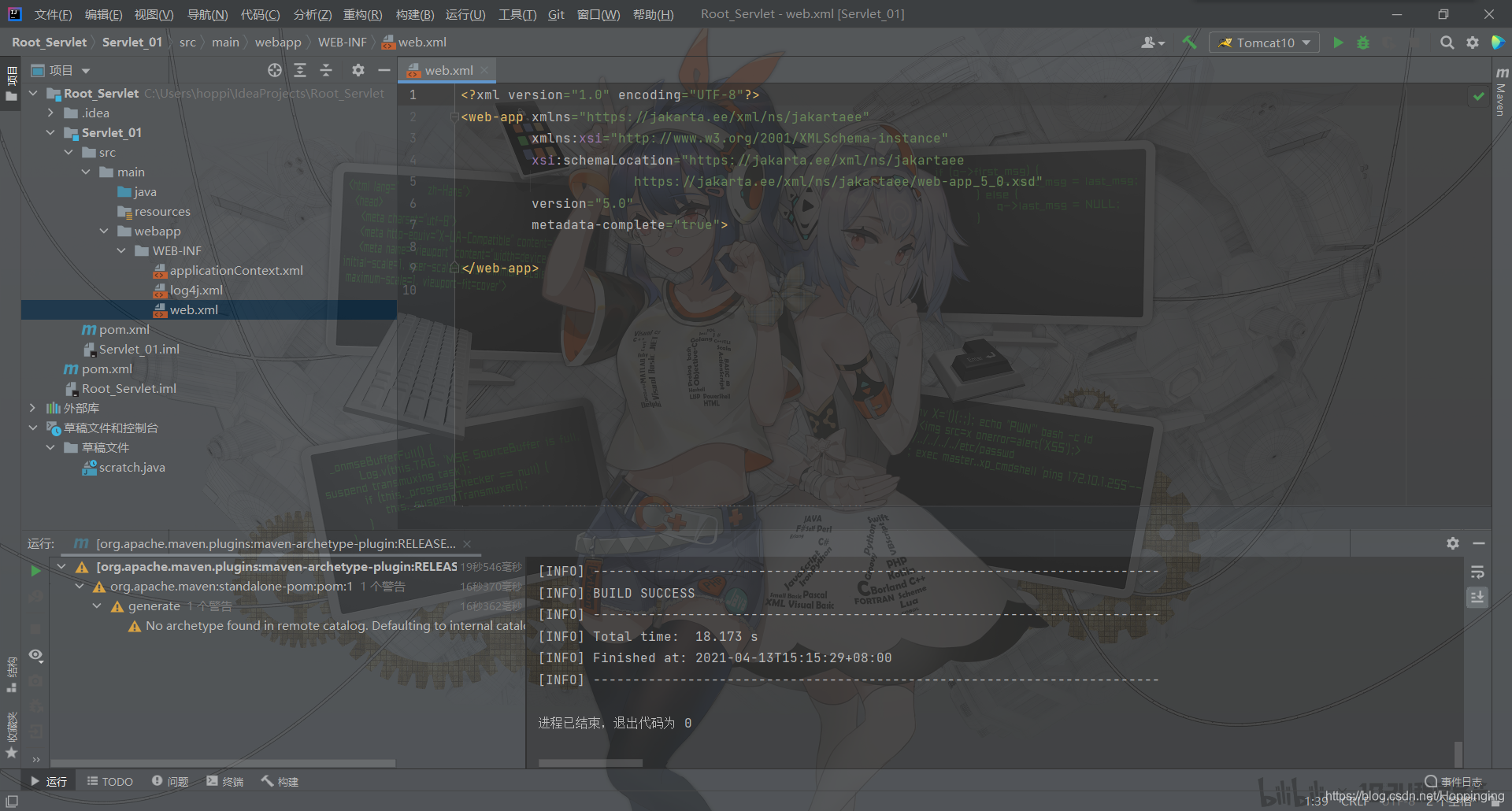
Task: Select scratch.java scratch file
Action: [132, 467]
